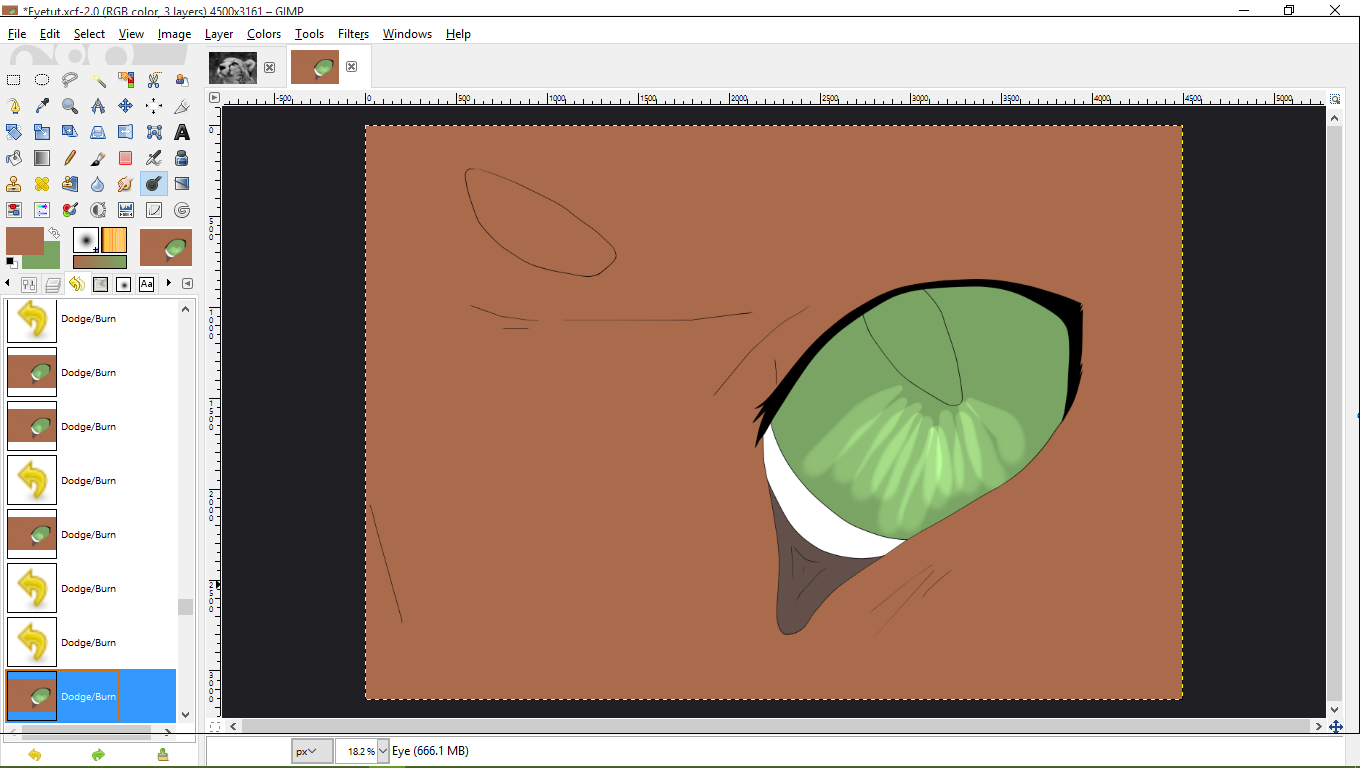
Task: Show next dock tabs with right arrow
Action: pos(169,284)
